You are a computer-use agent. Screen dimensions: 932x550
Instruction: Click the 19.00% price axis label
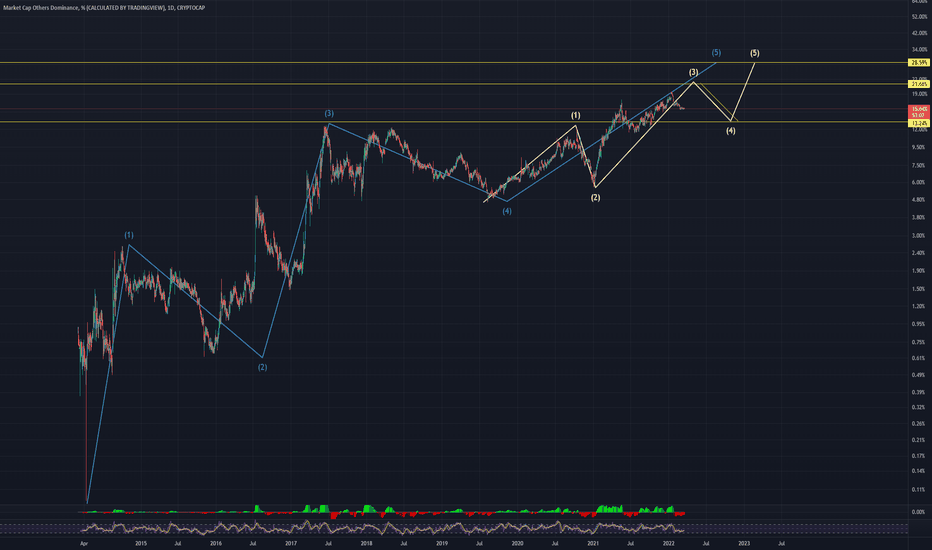point(919,94)
